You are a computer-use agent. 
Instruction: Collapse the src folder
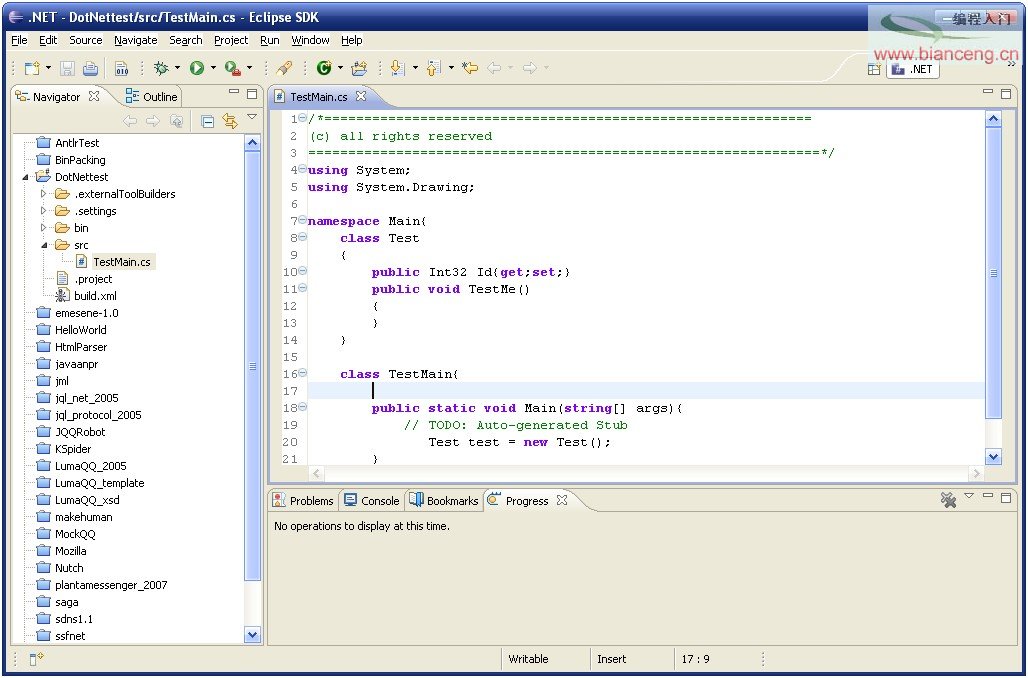click(x=44, y=245)
